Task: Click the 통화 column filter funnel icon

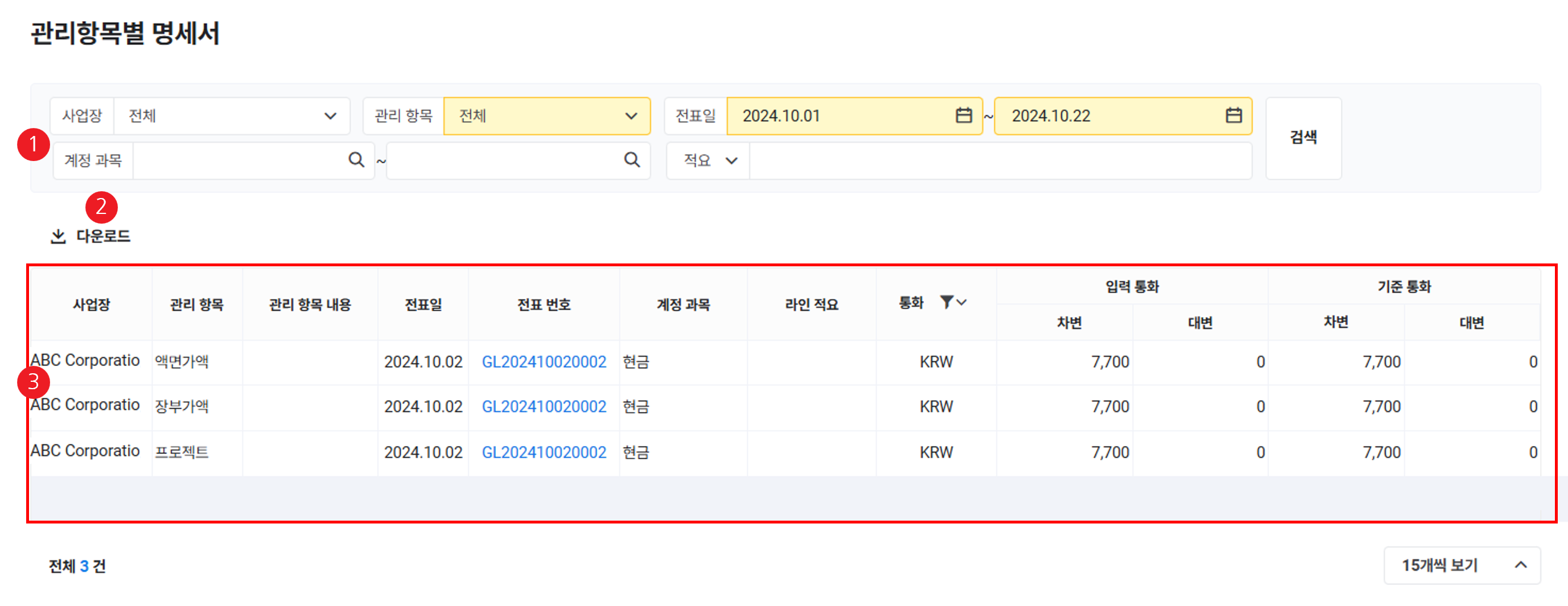Action: point(946,302)
